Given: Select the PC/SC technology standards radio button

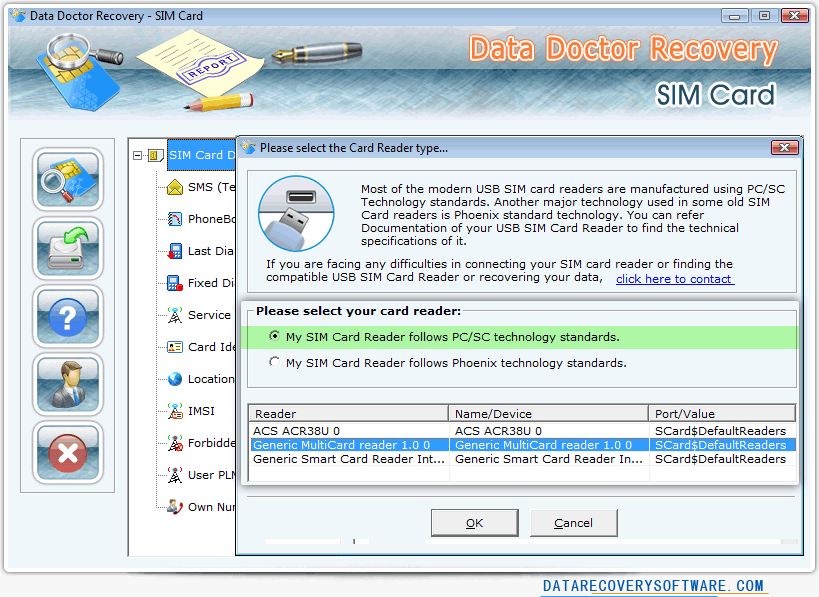Looking at the screenshot, I should 274,336.
